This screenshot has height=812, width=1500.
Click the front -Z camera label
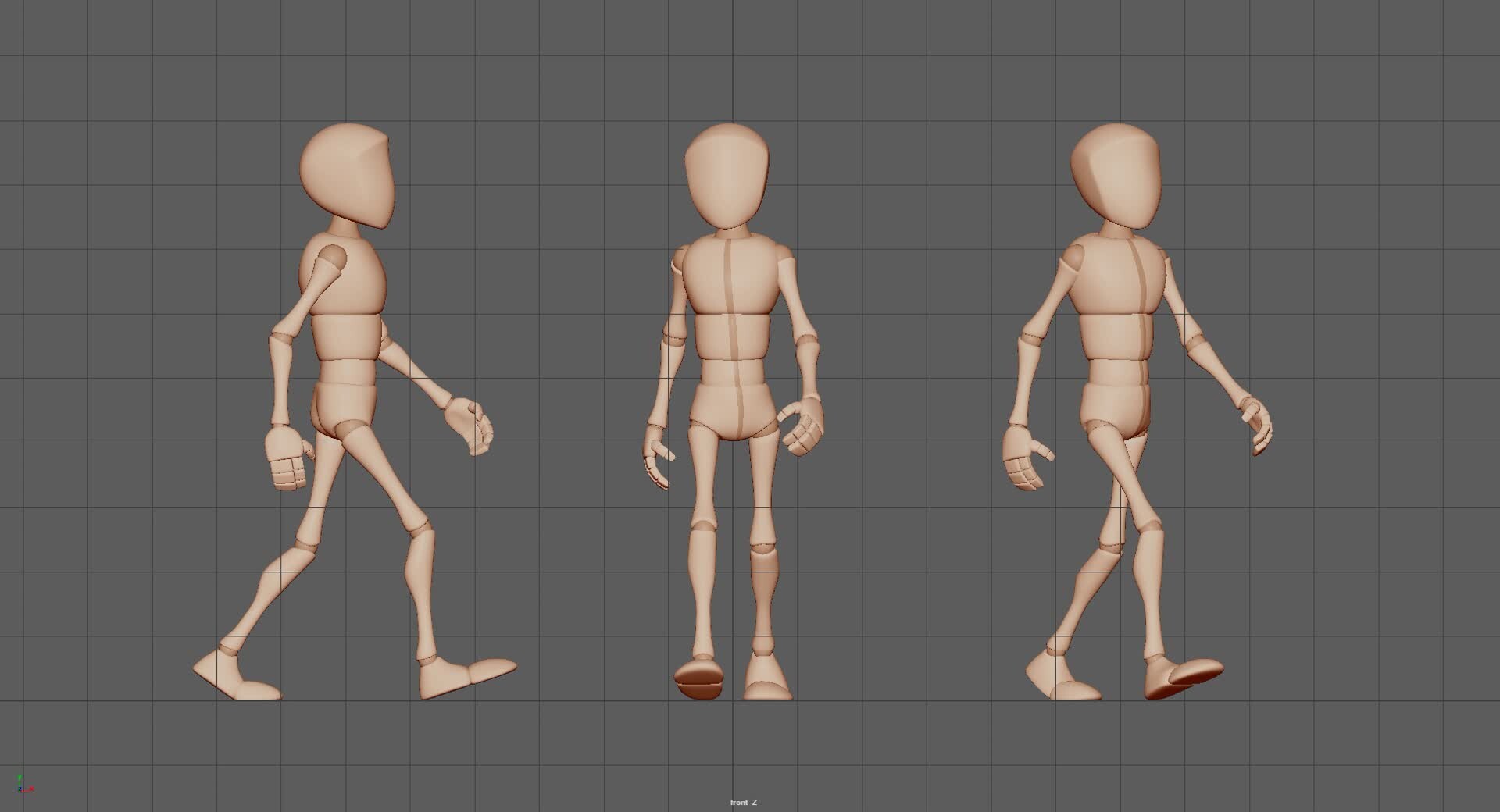coord(743,802)
